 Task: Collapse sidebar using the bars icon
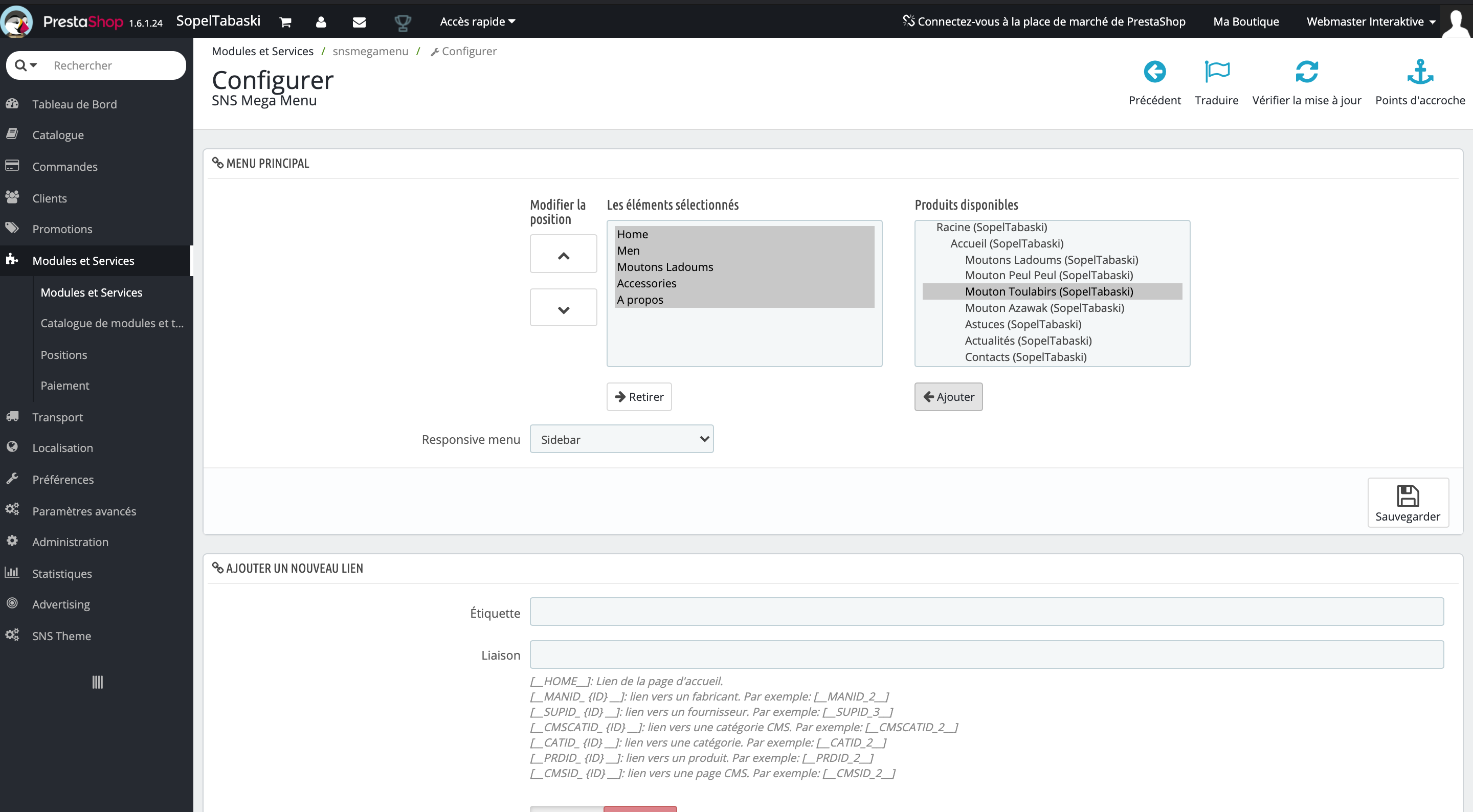97,682
